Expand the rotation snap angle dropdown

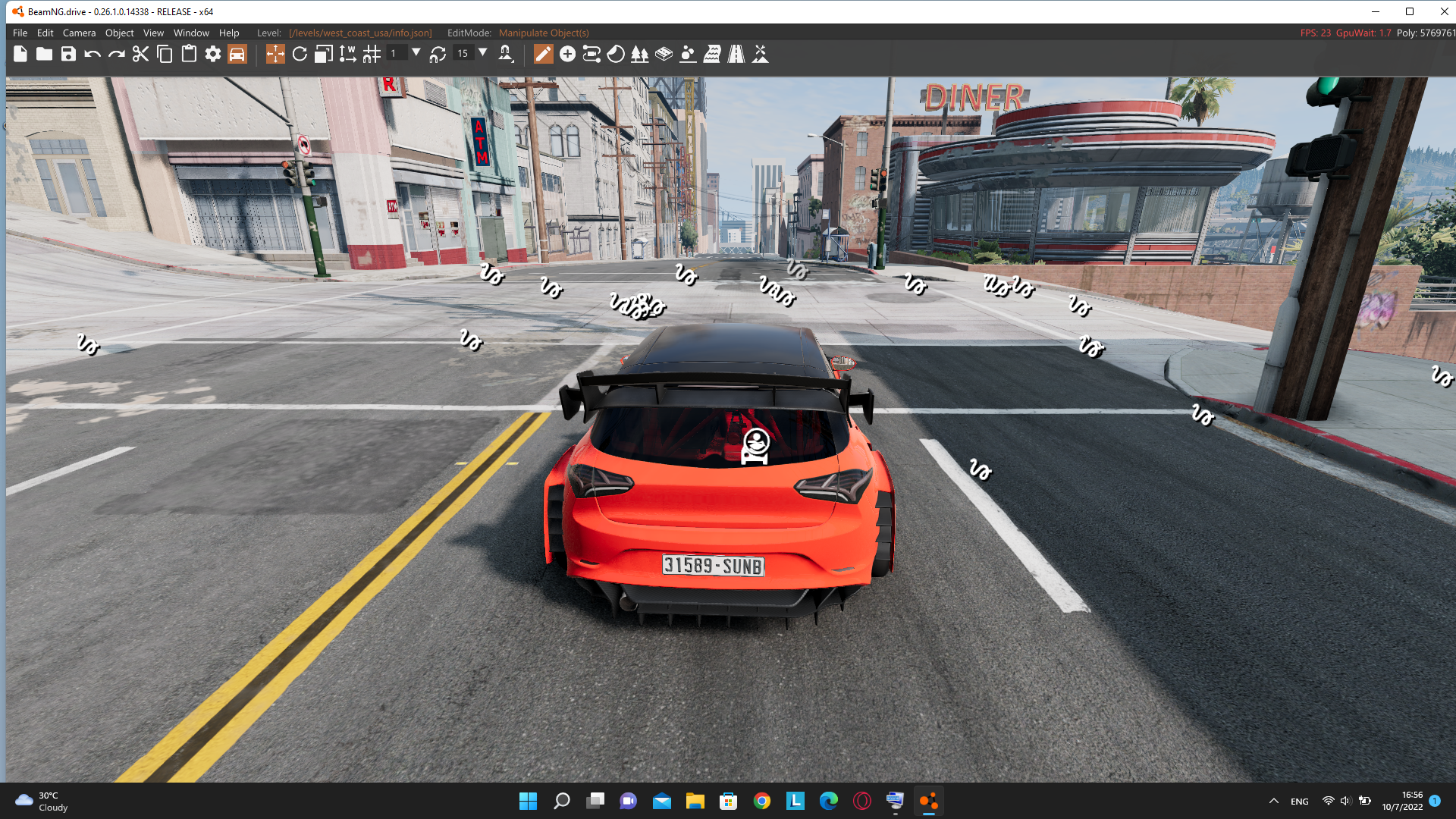(x=483, y=52)
